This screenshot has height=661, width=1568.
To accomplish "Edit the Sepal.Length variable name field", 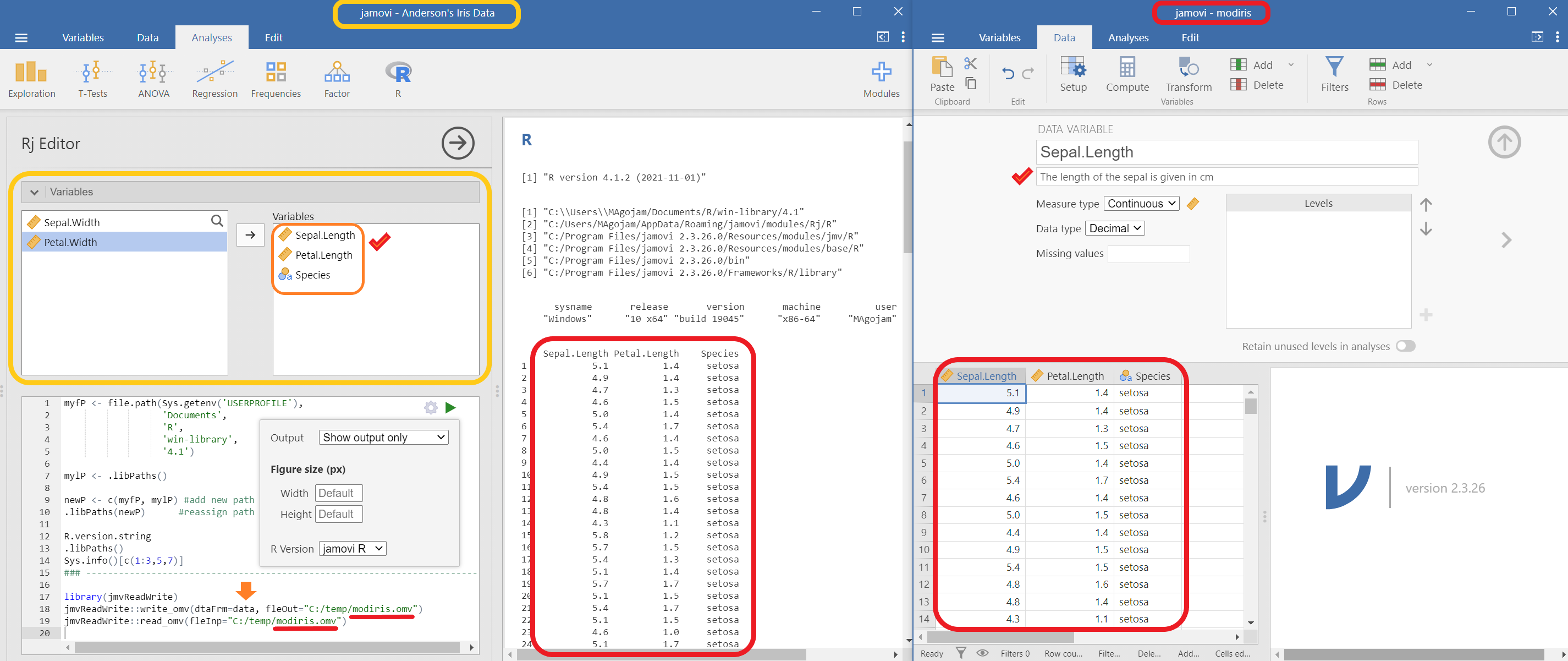I will coord(1226,152).
